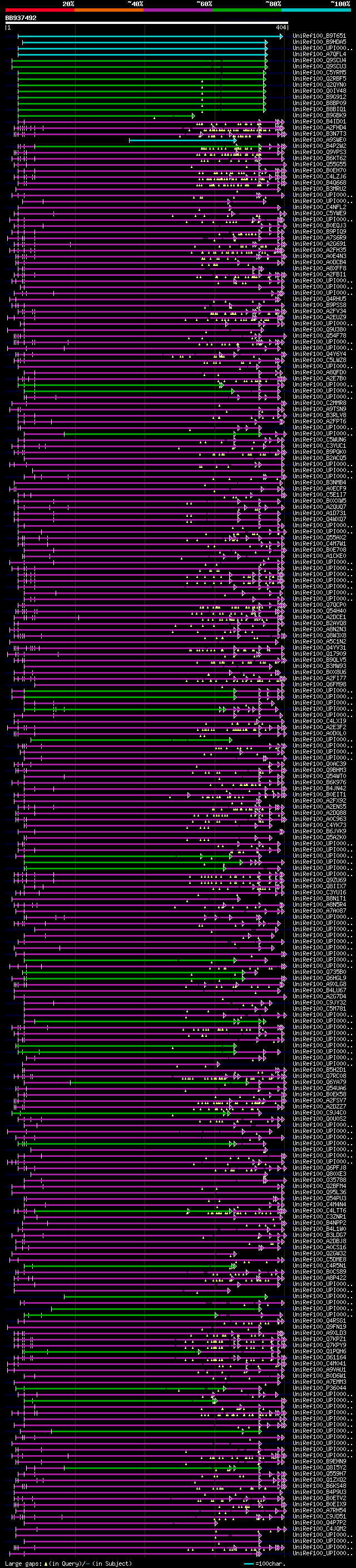Viewport: 356px width, 1568px height.
Task: Click the green alignment bar for B9GBK9
Action: [x=106, y=115]
